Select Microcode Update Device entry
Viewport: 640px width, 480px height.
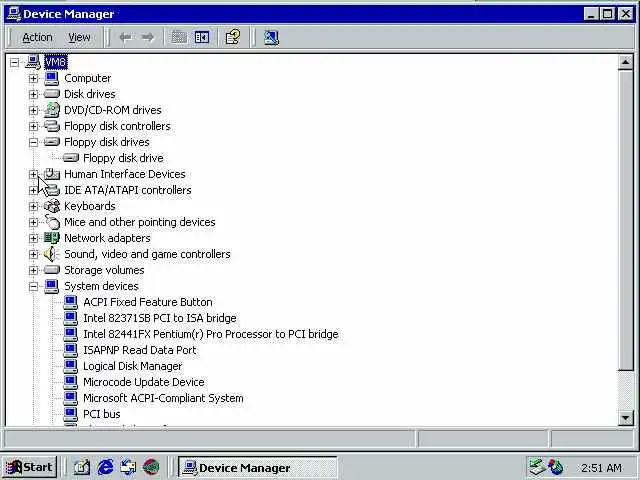pos(144,382)
